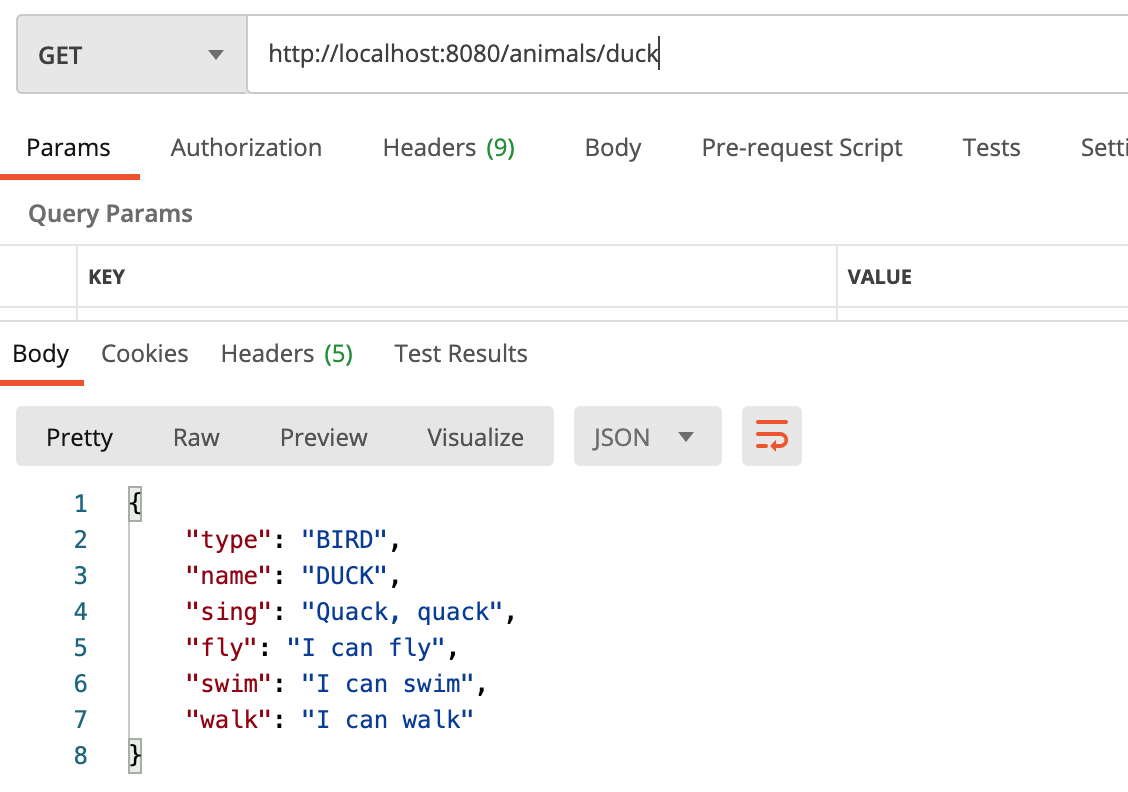Viewport: 1128px width, 792px height.
Task: Click the "I can walk" value
Action: (x=387, y=719)
